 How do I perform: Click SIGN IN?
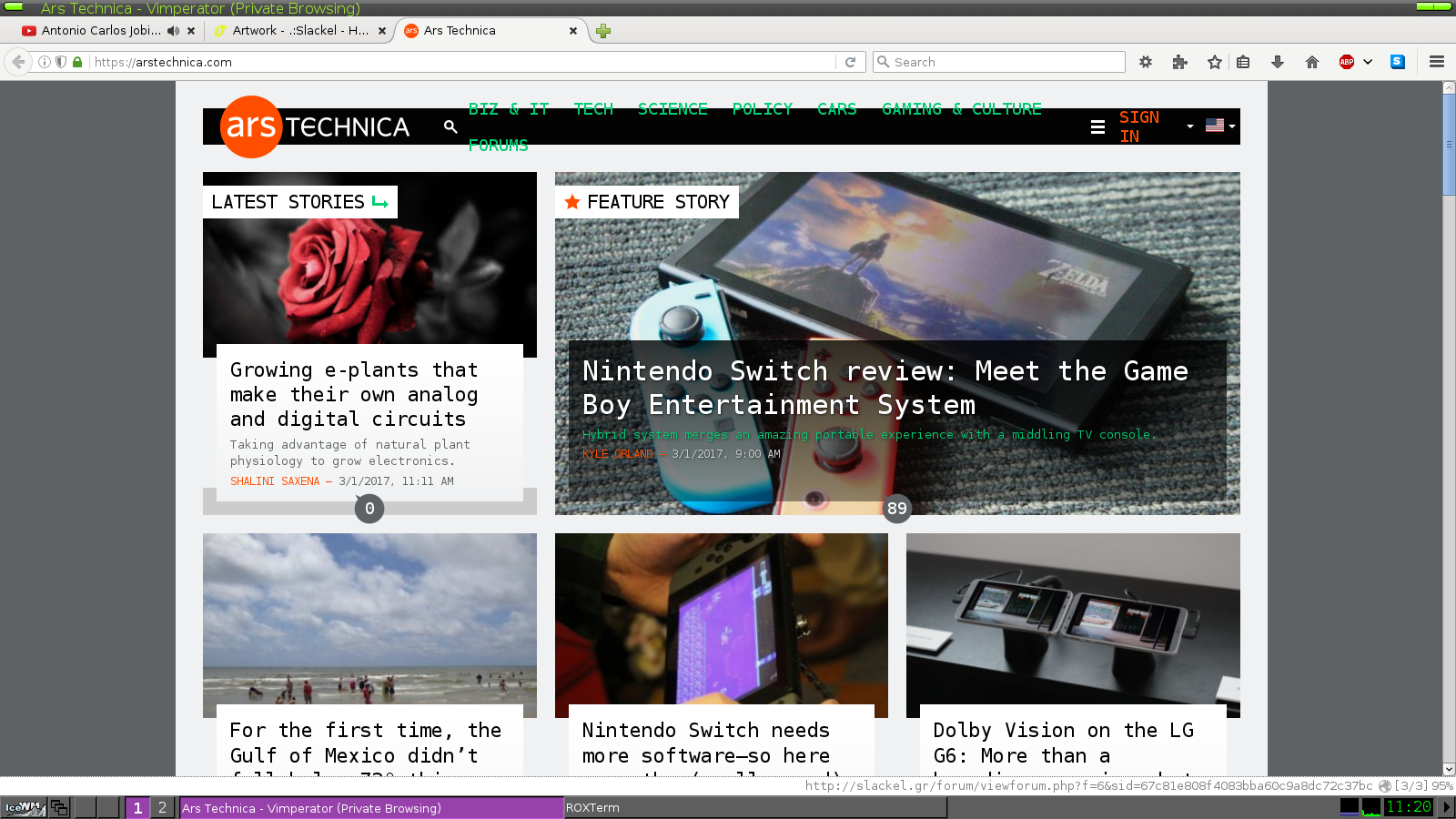[1139, 126]
